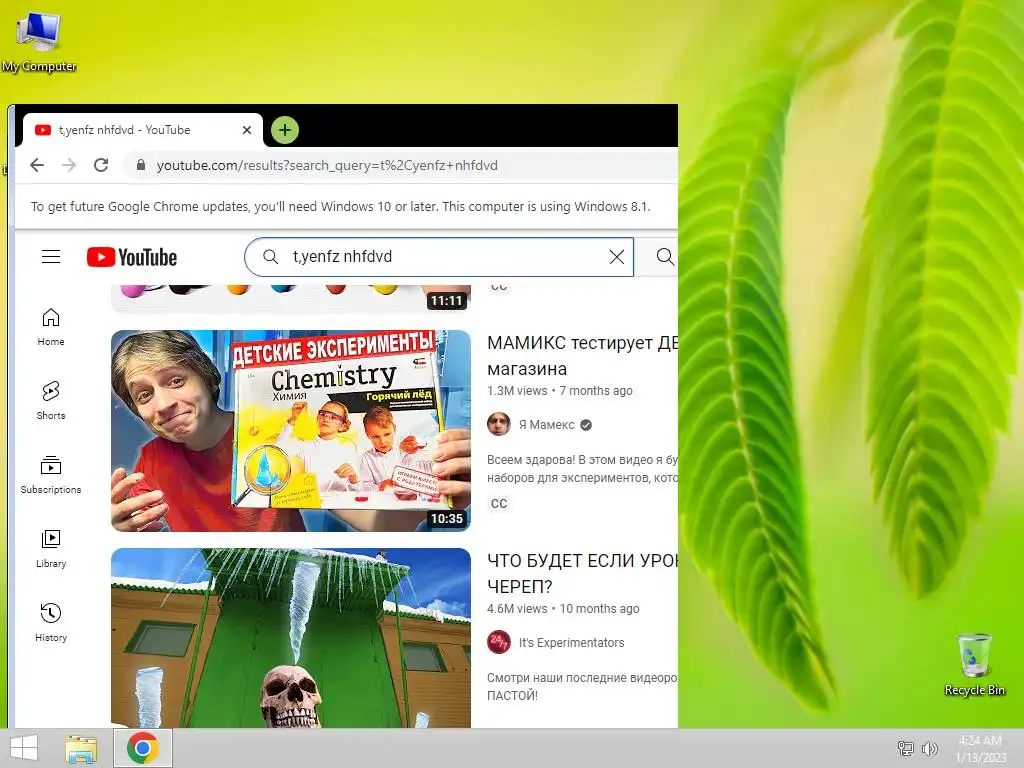Open video titled 'ЧТО БУДЕТ ЕСЛИ'
Image resolution: width=1024 pixels, height=768 pixels.
583,573
